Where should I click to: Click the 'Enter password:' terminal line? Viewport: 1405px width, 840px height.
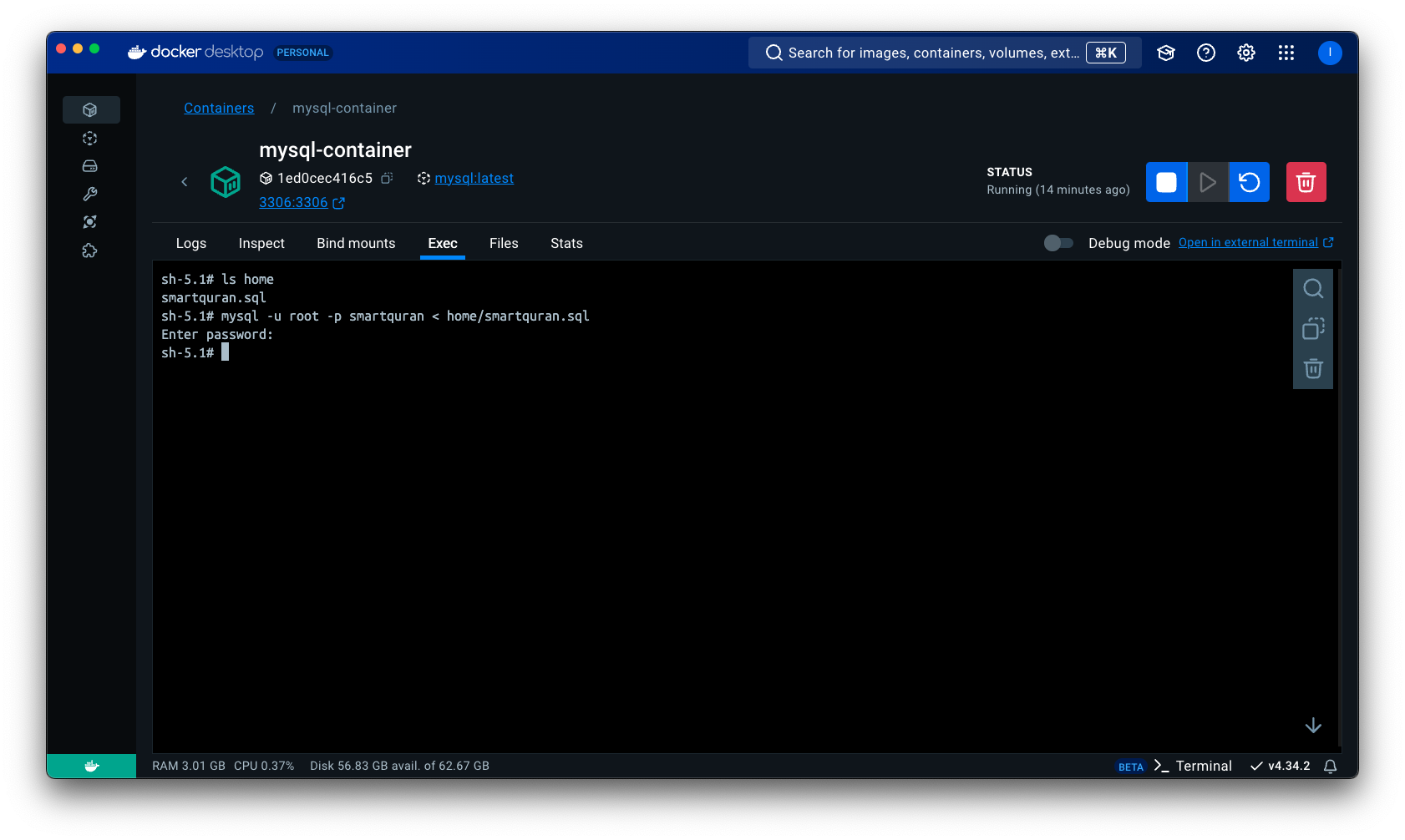[217, 334]
